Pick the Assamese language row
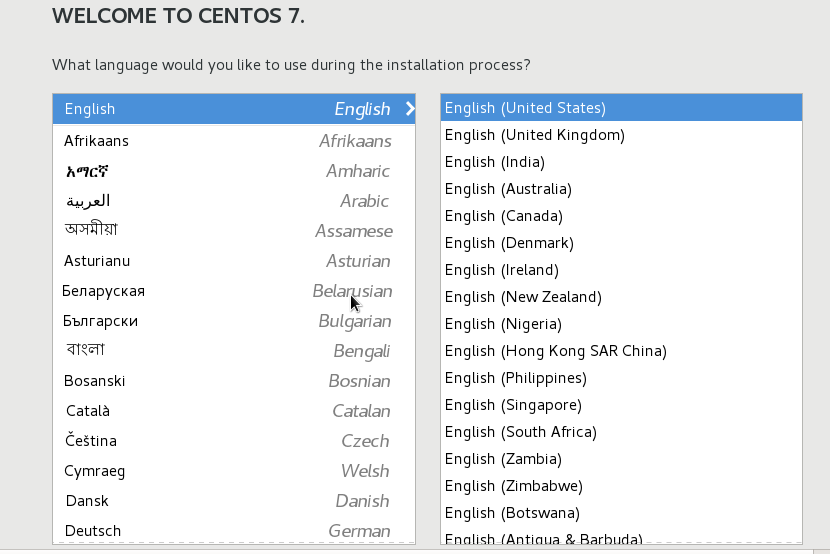Viewport: 830px width, 554px height. (x=234, y=231)
